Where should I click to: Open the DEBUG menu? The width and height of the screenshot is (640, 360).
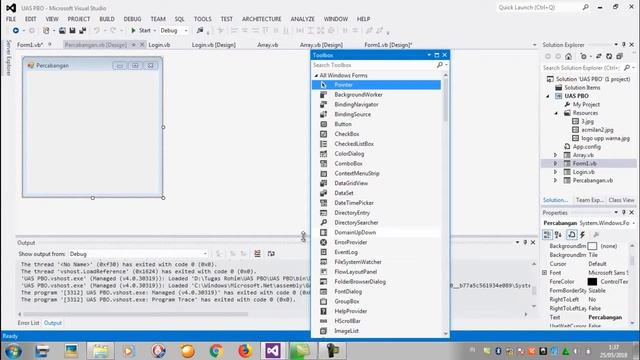[132, 19]
